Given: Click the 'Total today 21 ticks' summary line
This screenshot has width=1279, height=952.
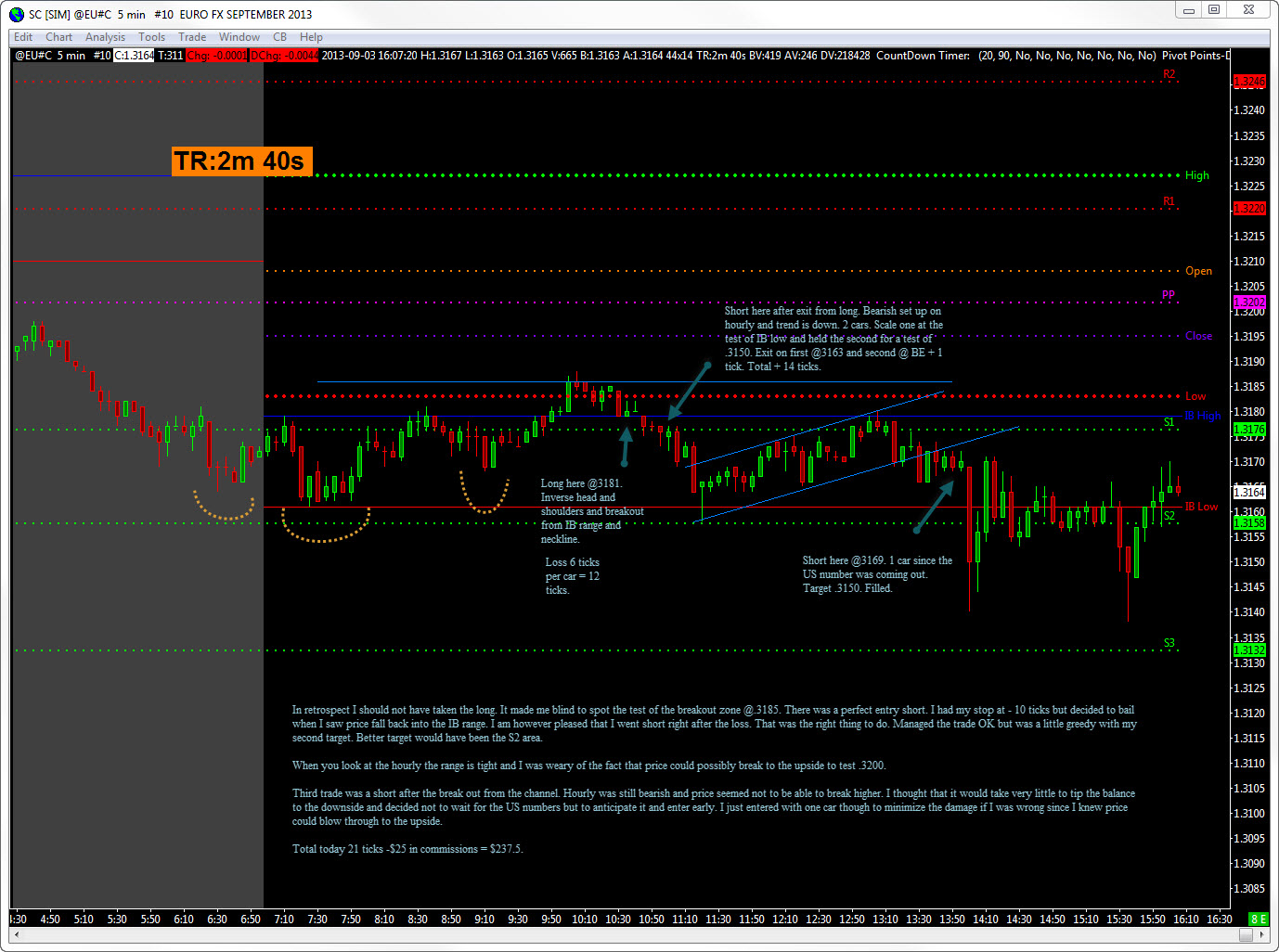Looking at the screenshot, I should [x=407, y=849].
